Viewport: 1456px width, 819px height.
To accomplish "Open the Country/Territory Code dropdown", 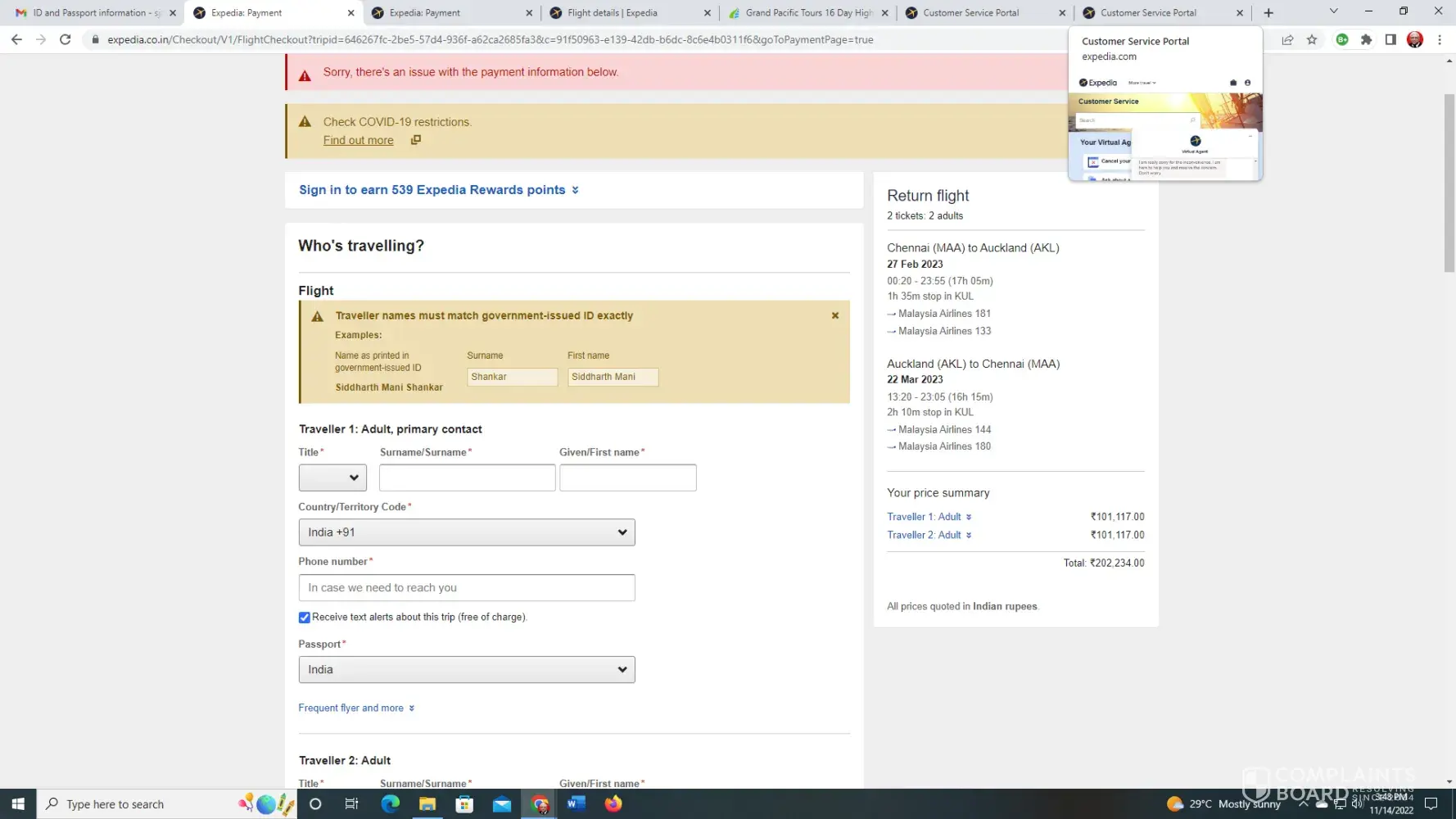I will coord(466,532).
